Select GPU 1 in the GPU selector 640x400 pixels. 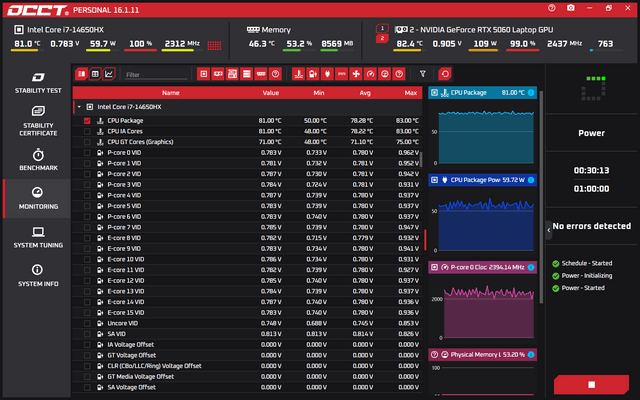click(382, 29)
